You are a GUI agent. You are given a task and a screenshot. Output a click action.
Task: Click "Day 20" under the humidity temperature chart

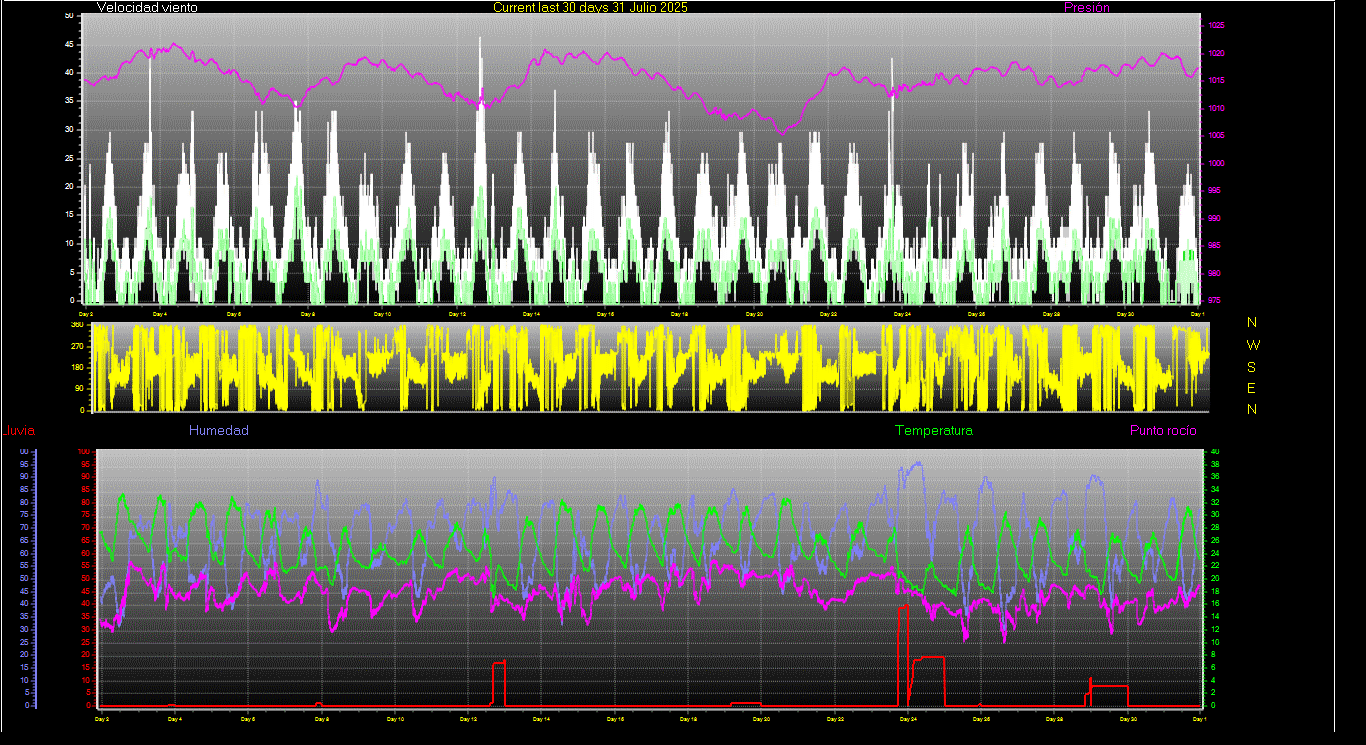pyautogui.click(x=761, y=719)
